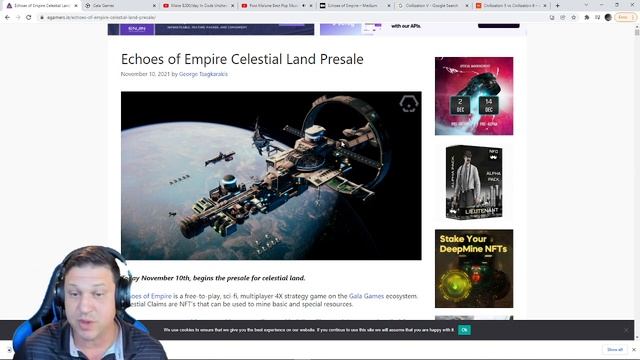
Task: Switch to Civilization 5 vs Civilization 6 tab
Action: (x=511, y=6)
